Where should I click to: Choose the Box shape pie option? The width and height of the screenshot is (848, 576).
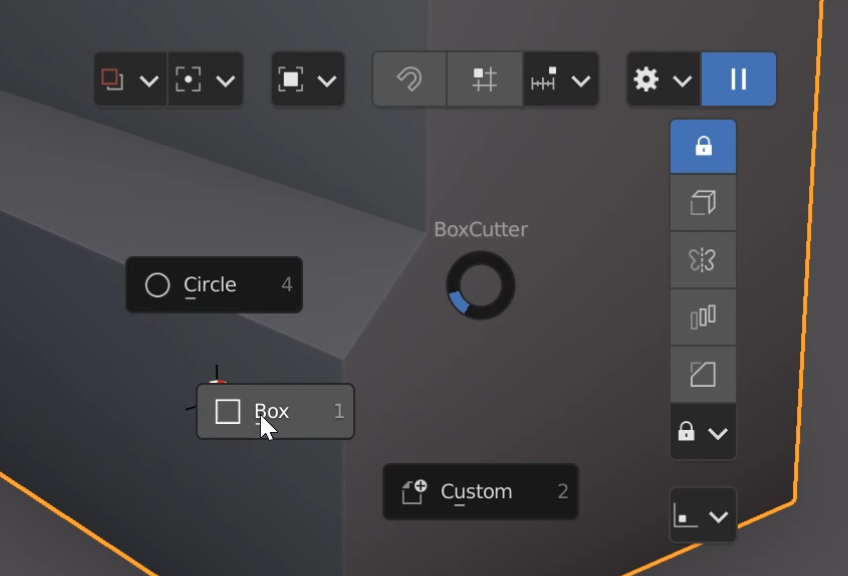[275, 411]
